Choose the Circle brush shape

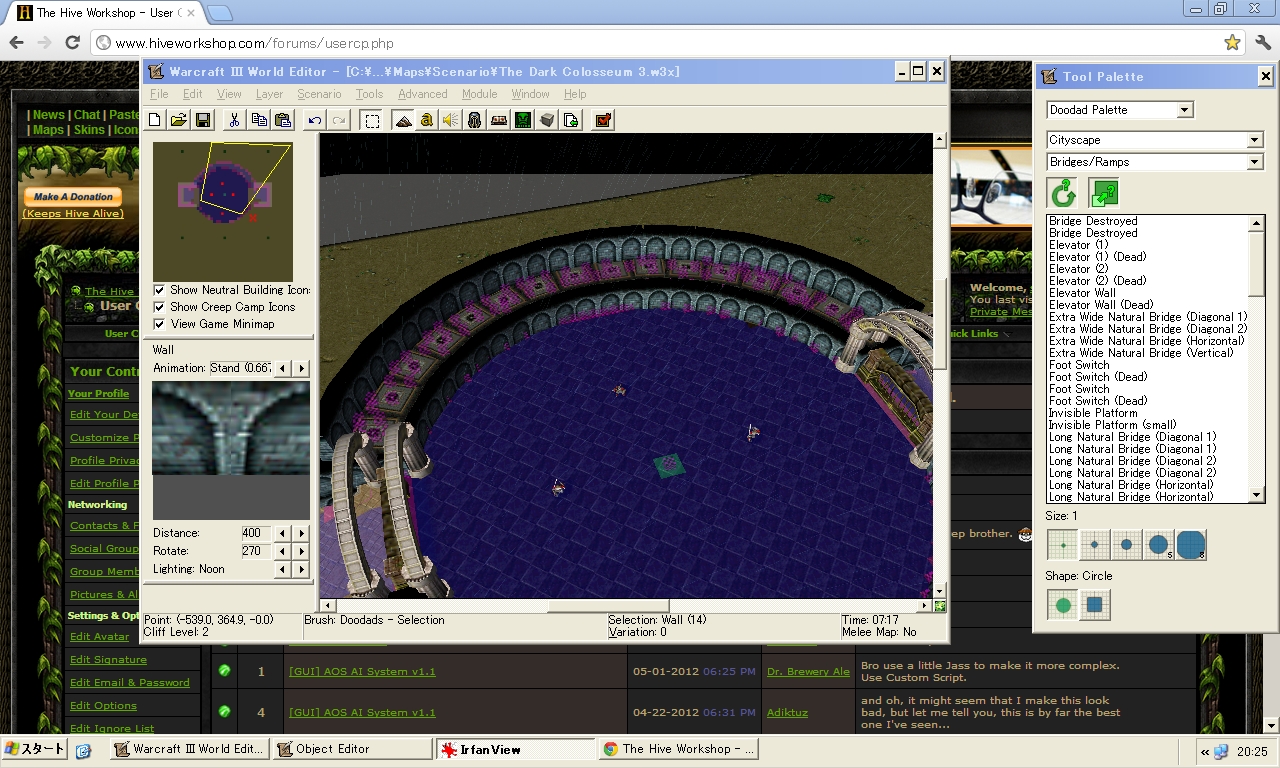pos(1063,605)
